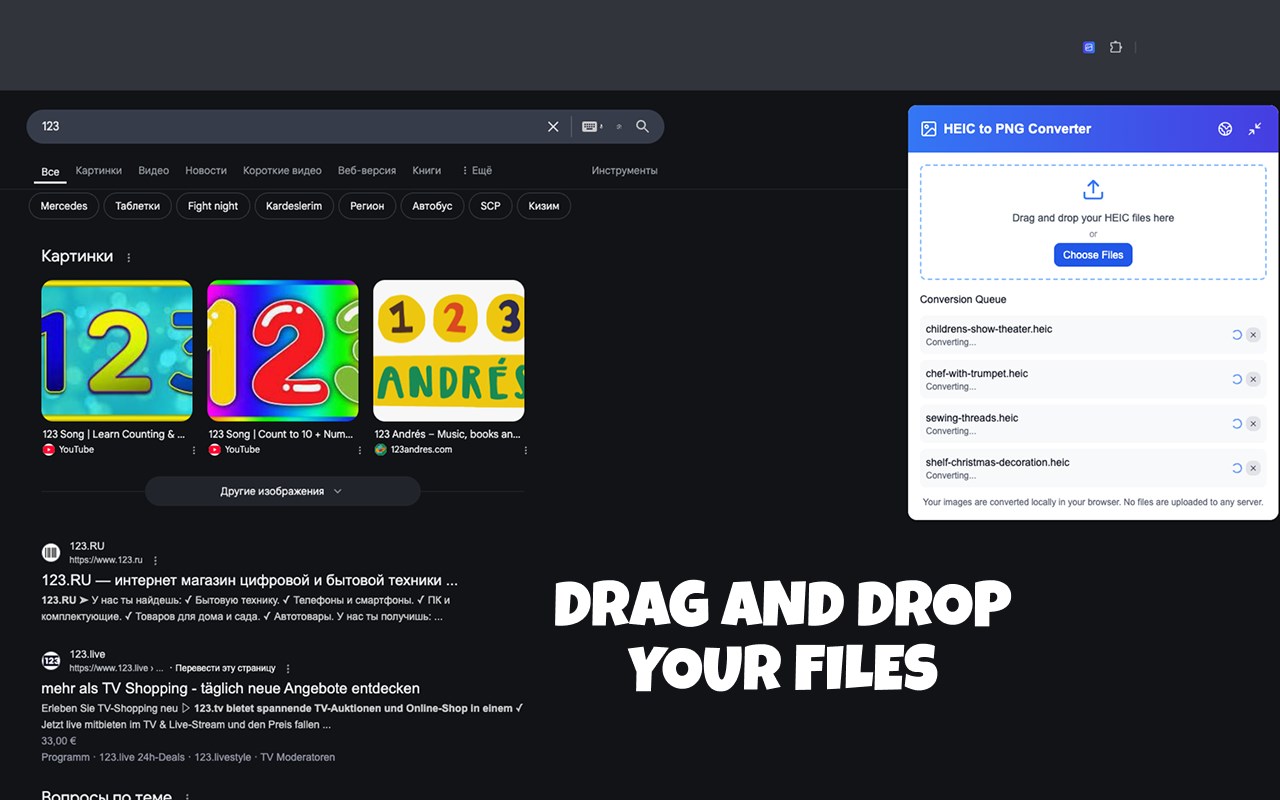Click the Conversion Queue heading text

[x=963, y=299]
